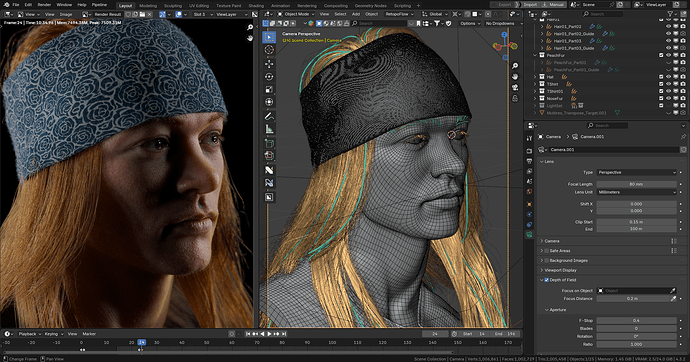Open the Output properties tab icon
This screenshot has width=690, height=362.
(529, 161)
